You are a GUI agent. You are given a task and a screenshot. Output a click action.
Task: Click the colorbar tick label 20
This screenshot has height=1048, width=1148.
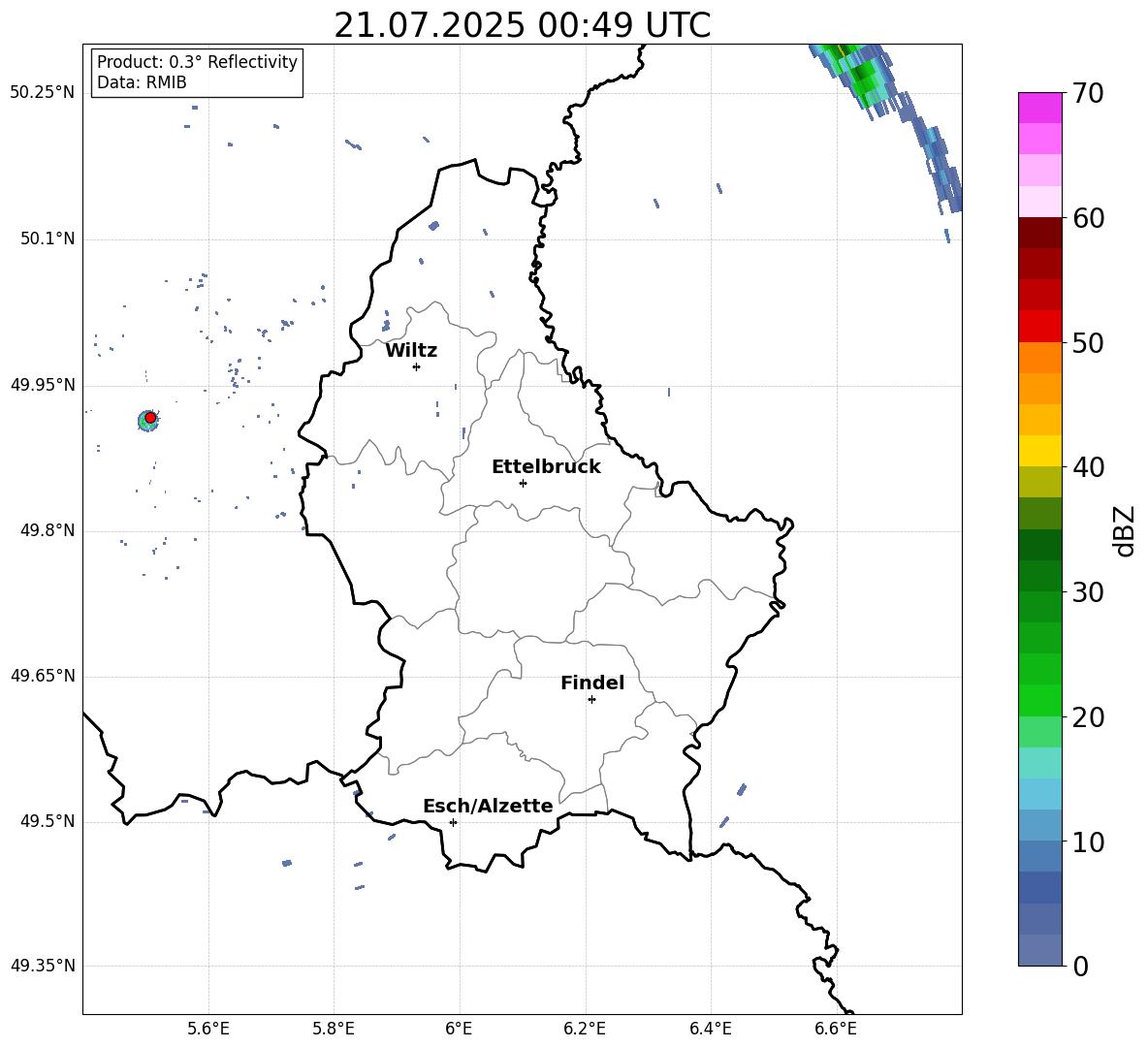click(x=1088, y=717)
